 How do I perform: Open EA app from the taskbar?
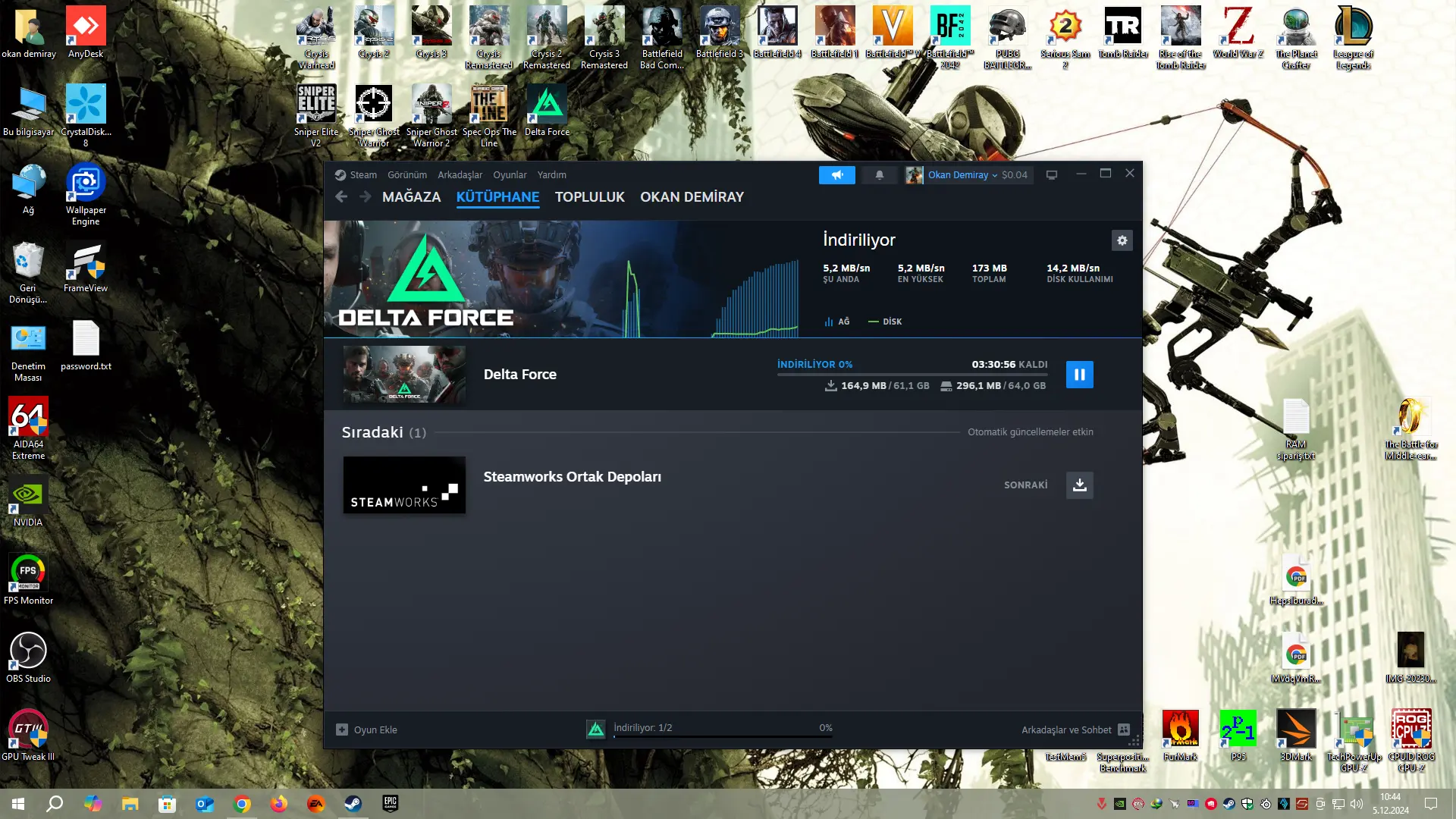click(x=315, y=804)
